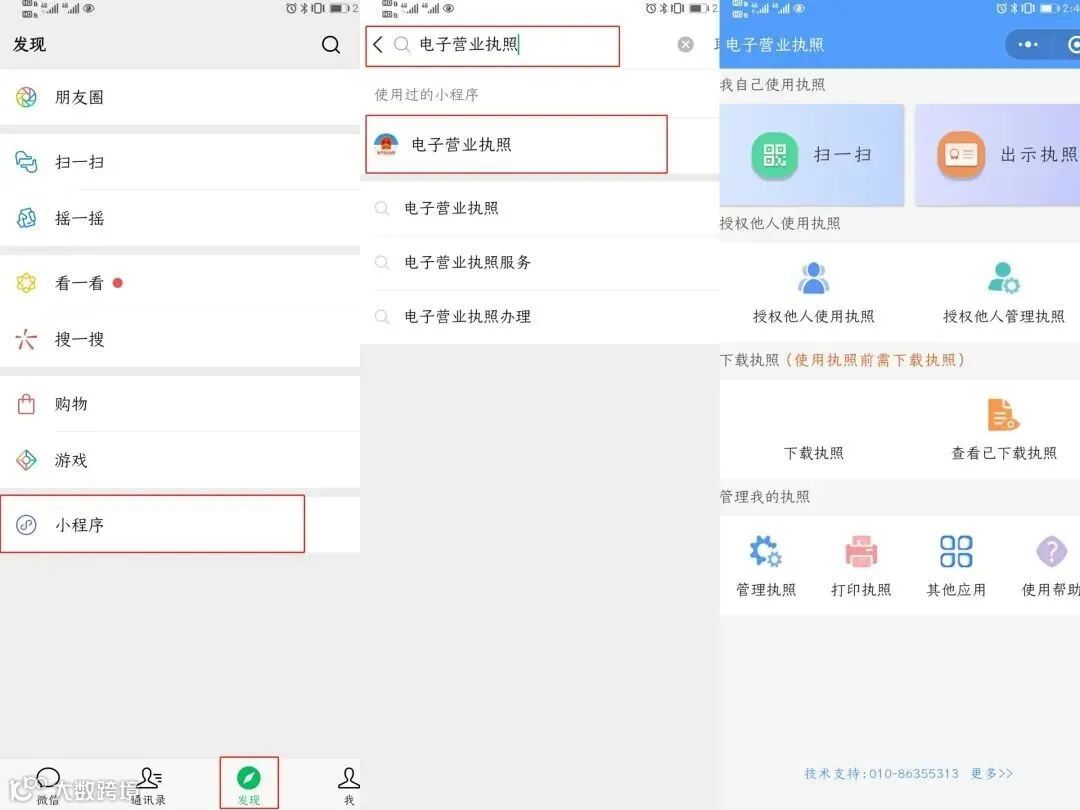Viewport: 1080px width, 810px height.
Task: Clear the search text with X button
Action: coord(685,45)
